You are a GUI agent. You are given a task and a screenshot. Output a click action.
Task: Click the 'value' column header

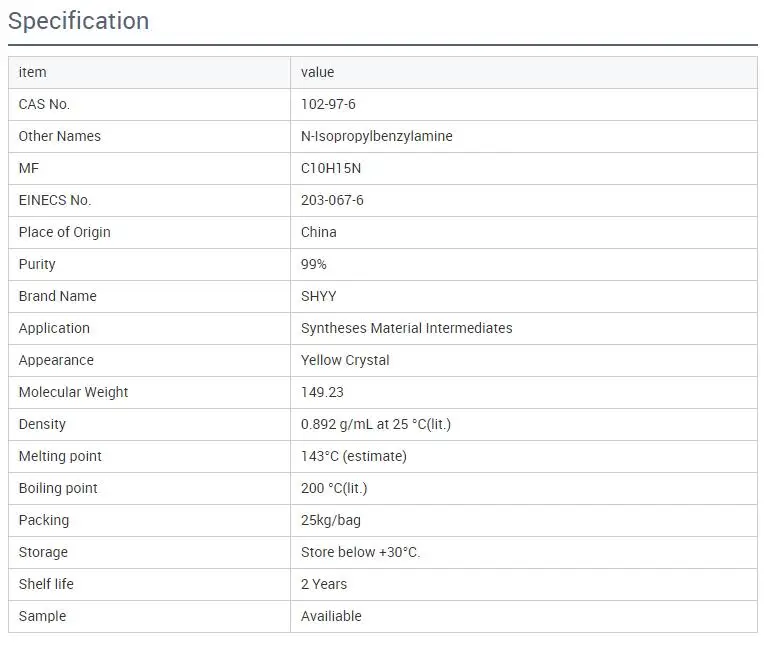click(x=317, y=72)
